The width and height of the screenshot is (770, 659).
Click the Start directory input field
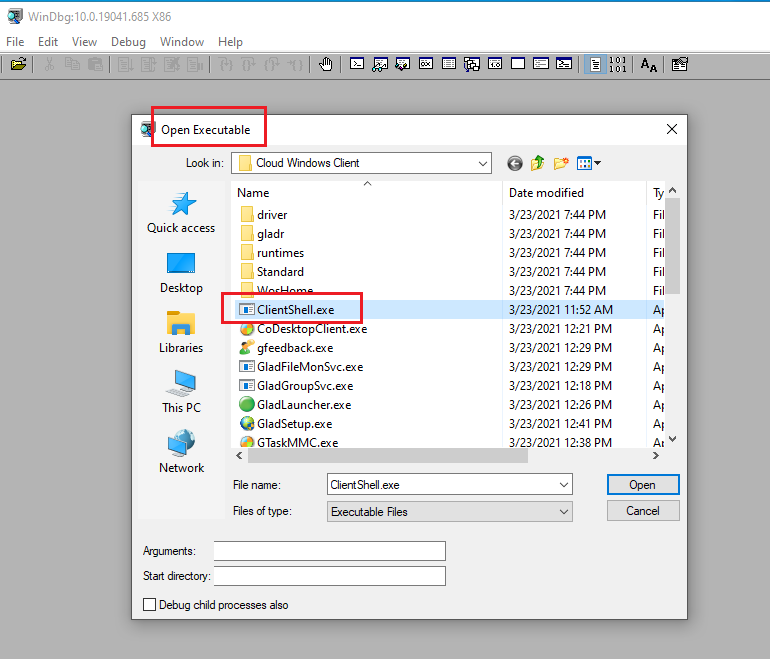pos(330,576)
